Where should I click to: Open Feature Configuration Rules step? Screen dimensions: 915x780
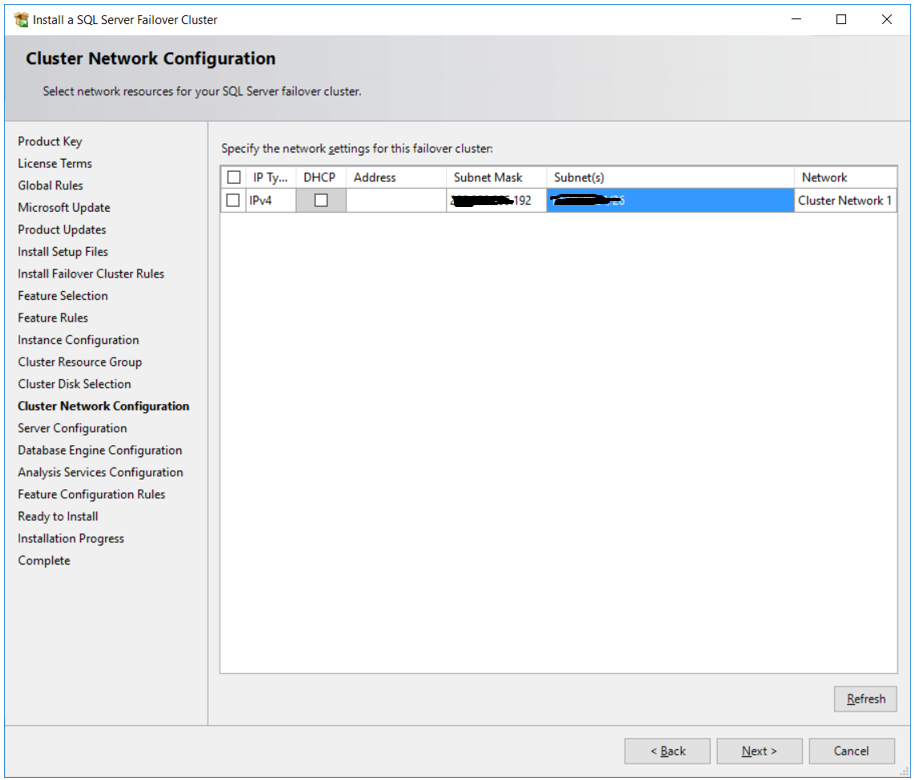(x=91, y=494)
